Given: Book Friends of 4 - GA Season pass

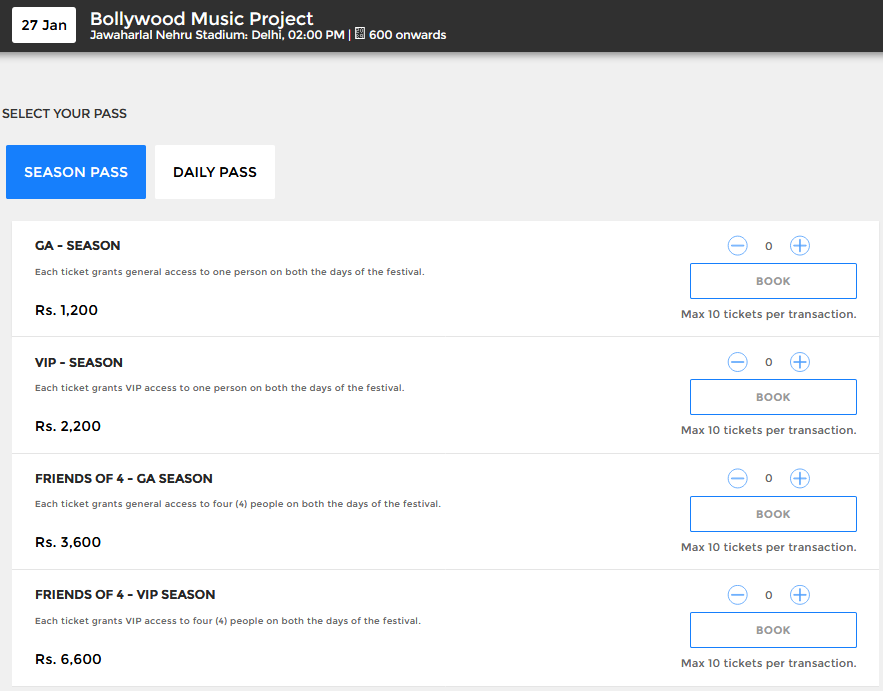Looking at the screenshot, I should (773, 514).
